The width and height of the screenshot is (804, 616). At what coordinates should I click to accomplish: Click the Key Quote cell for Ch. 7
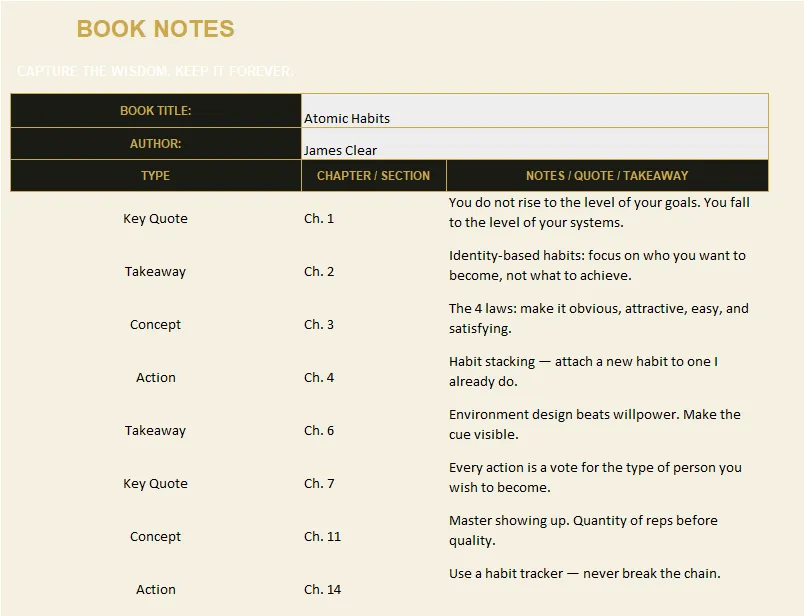pyautogui.click(x=156, y=483)
